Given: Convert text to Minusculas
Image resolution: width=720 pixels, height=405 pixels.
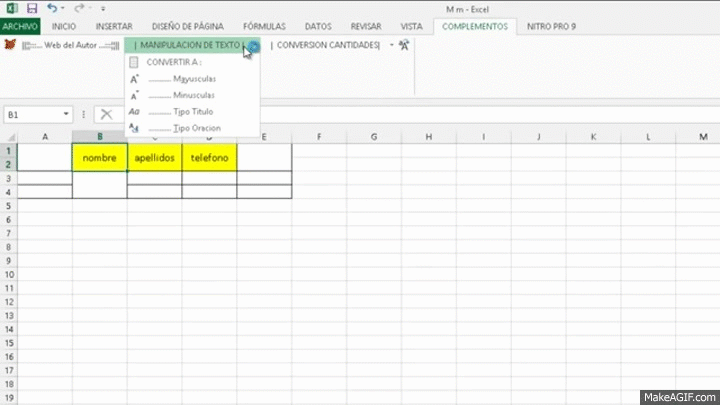Looking at the screenshot, I should coord(192,96).
